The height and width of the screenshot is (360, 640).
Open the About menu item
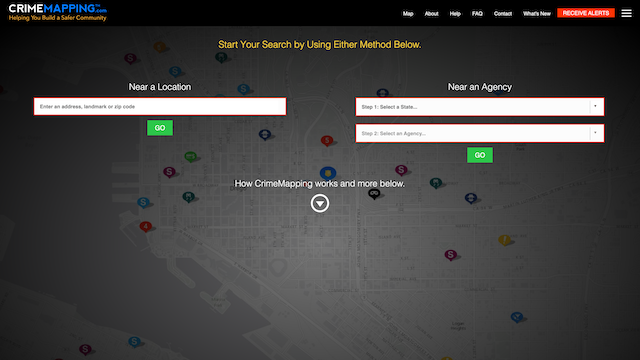pyautogui.click(x=431, y=13)
